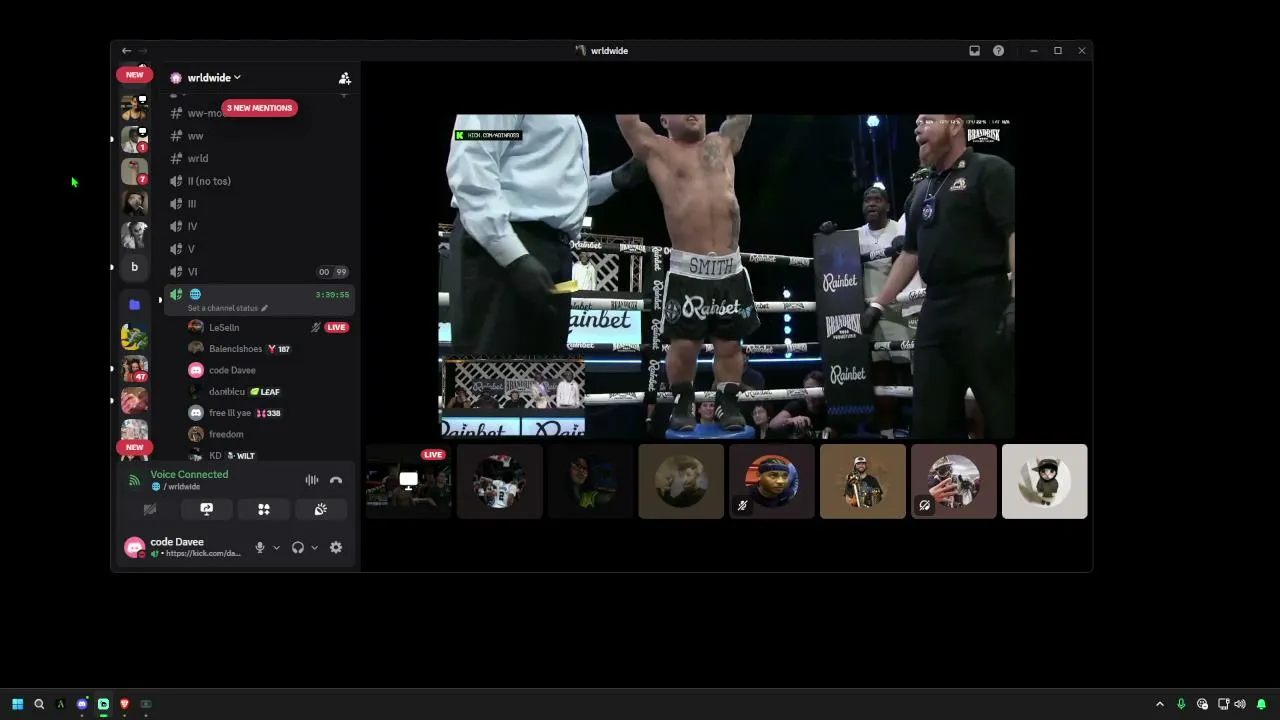Open the wrld text channel
Image resolution: width=1280 pixels, height=720 pixels.
point(258,158)
